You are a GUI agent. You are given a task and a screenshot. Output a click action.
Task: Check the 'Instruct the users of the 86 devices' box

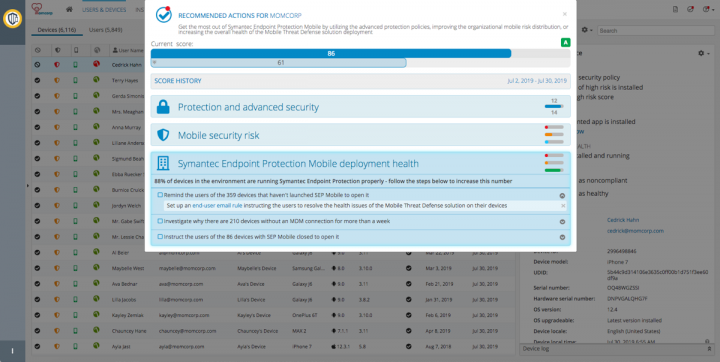(x=160, y=237)
